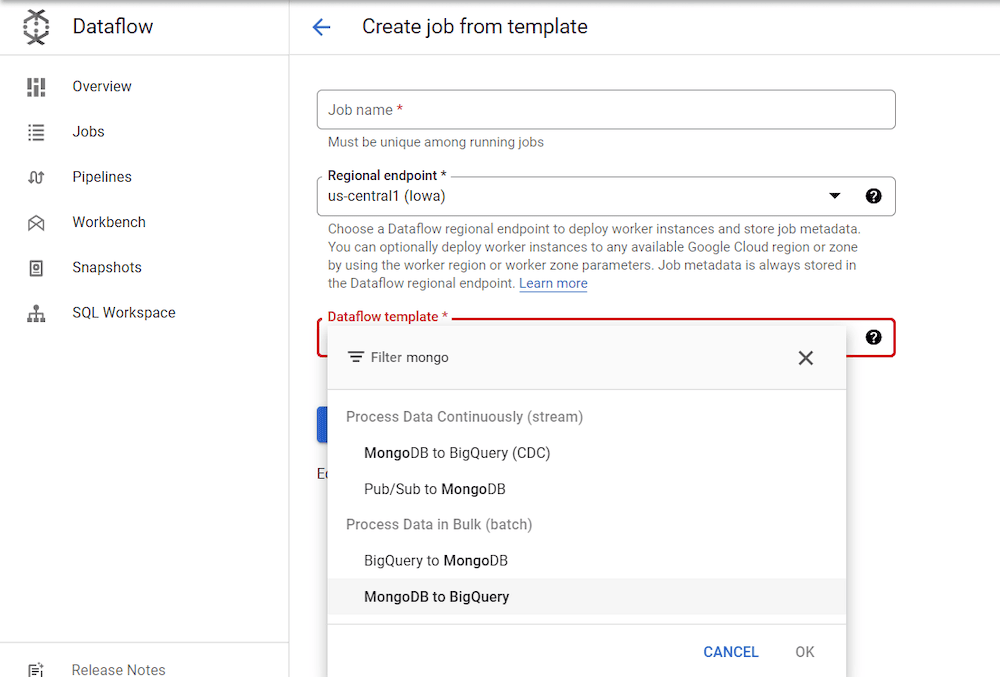Select MongoDB to BigQuery (CDC) template
The height and width of the screenshot is (677, 1000).
coord(457,452)
